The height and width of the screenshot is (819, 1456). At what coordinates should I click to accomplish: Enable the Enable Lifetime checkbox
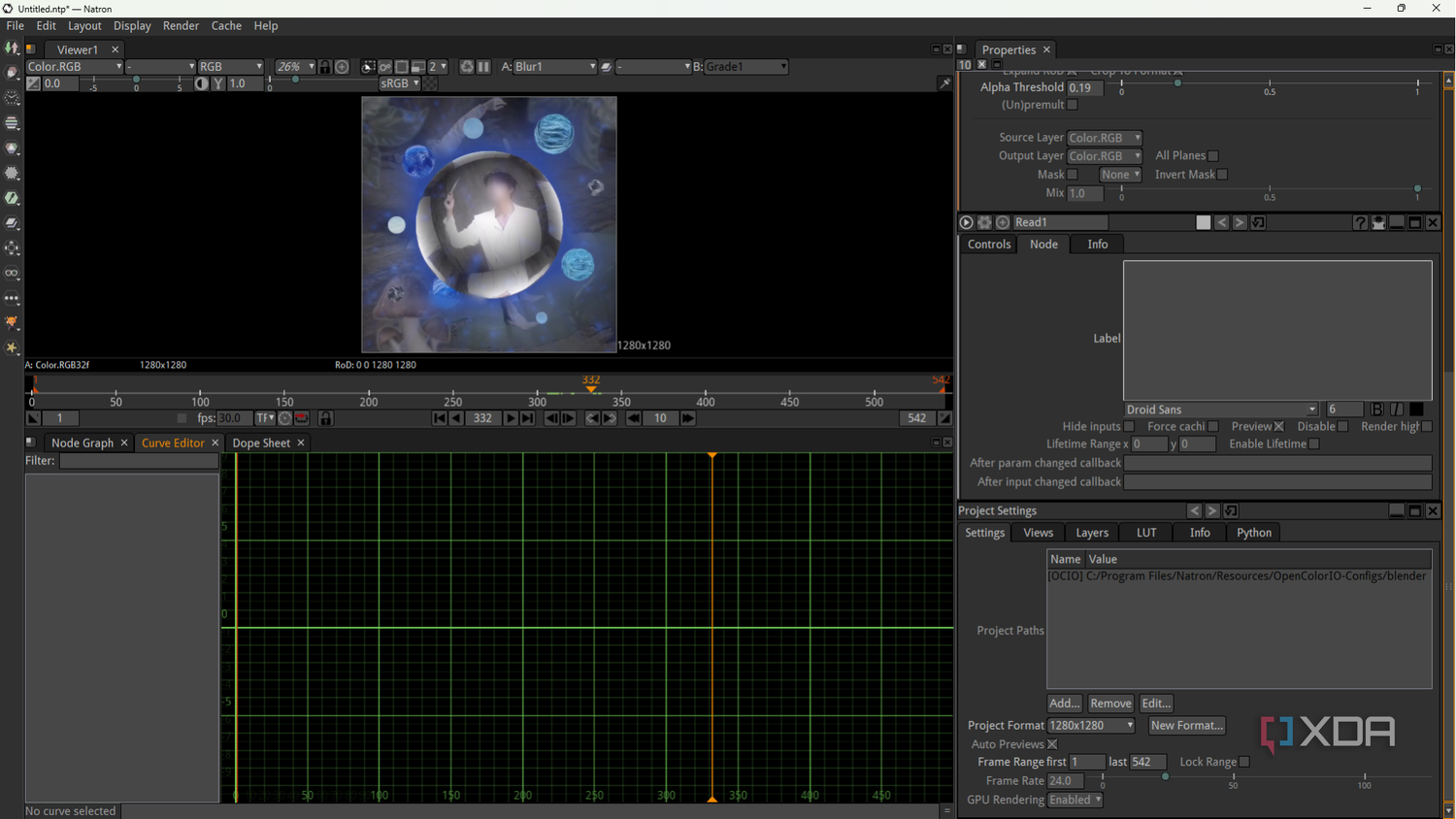[x=1314, y=444]
